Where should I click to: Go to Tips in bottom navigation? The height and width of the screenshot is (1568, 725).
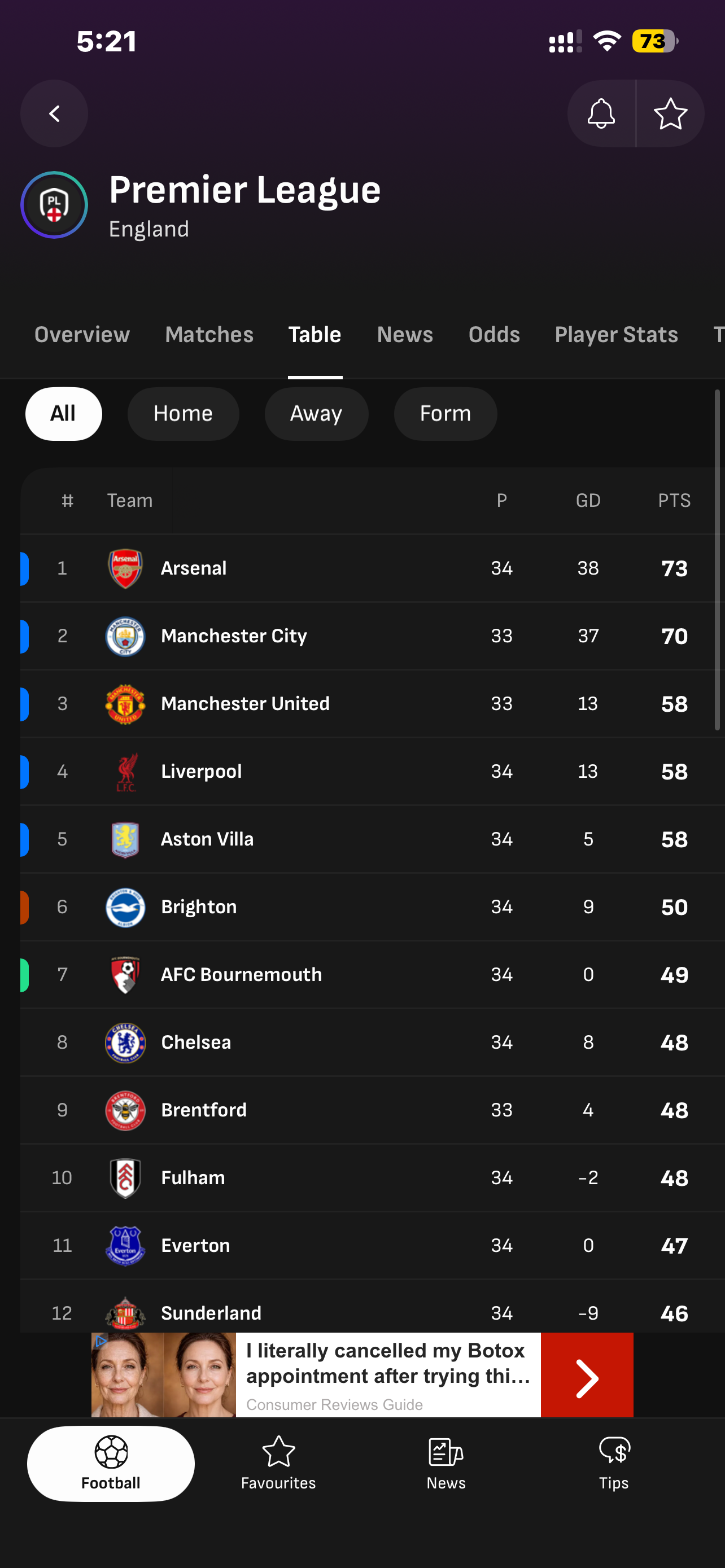(x=614, y=1464)
